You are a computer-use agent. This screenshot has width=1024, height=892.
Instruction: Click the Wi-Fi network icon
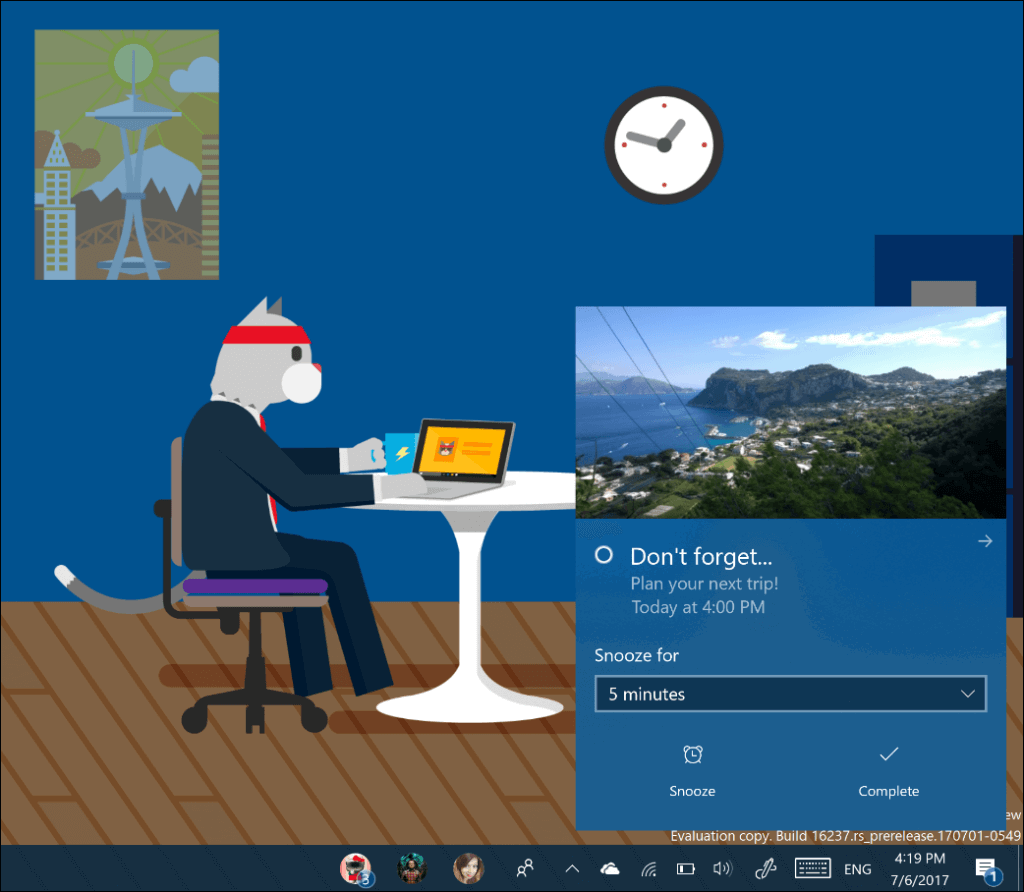pos(648,868)
